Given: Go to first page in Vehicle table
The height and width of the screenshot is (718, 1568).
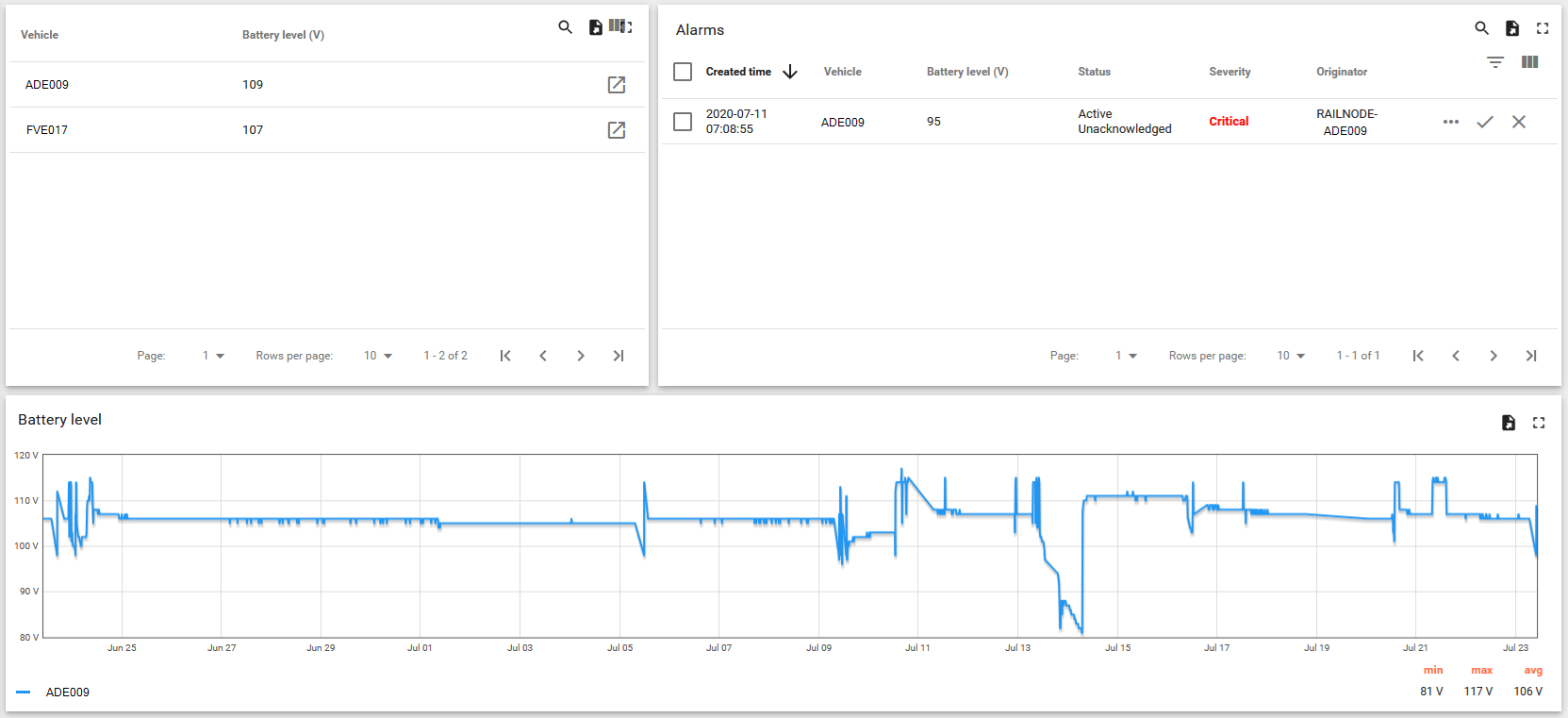Looking at the screenshot, I should pos(505,356).
